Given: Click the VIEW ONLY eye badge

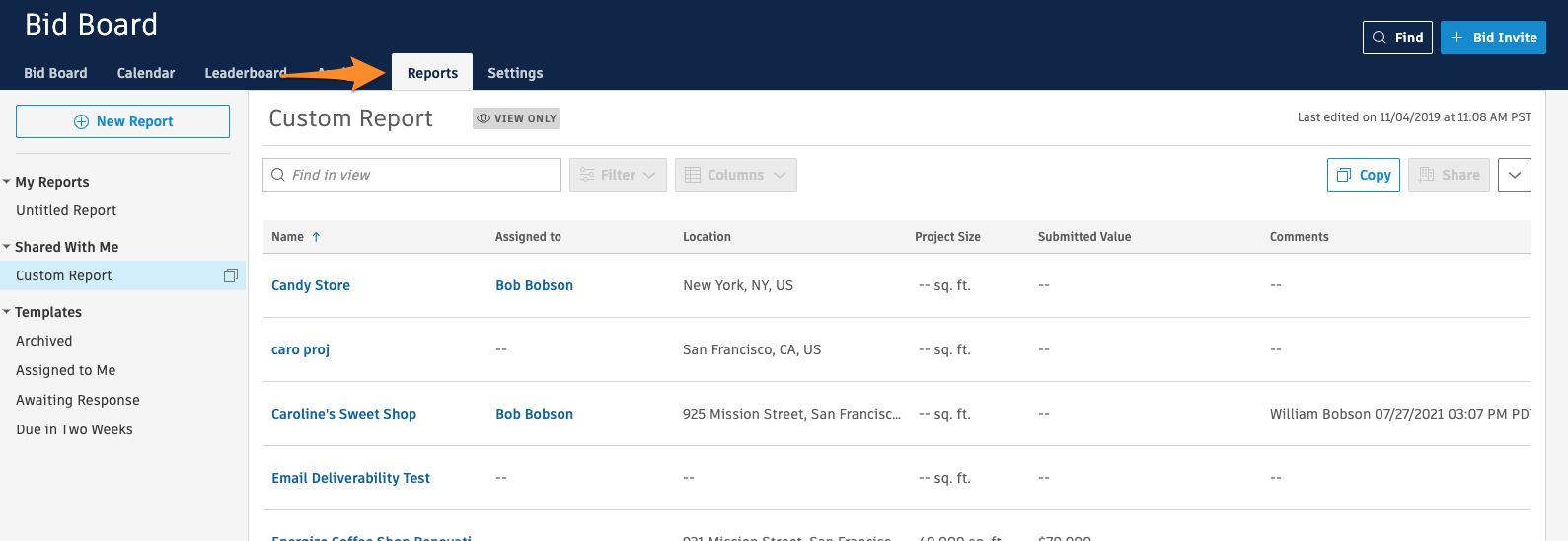Looking at the screenshot, I should [x=516, y=118].
